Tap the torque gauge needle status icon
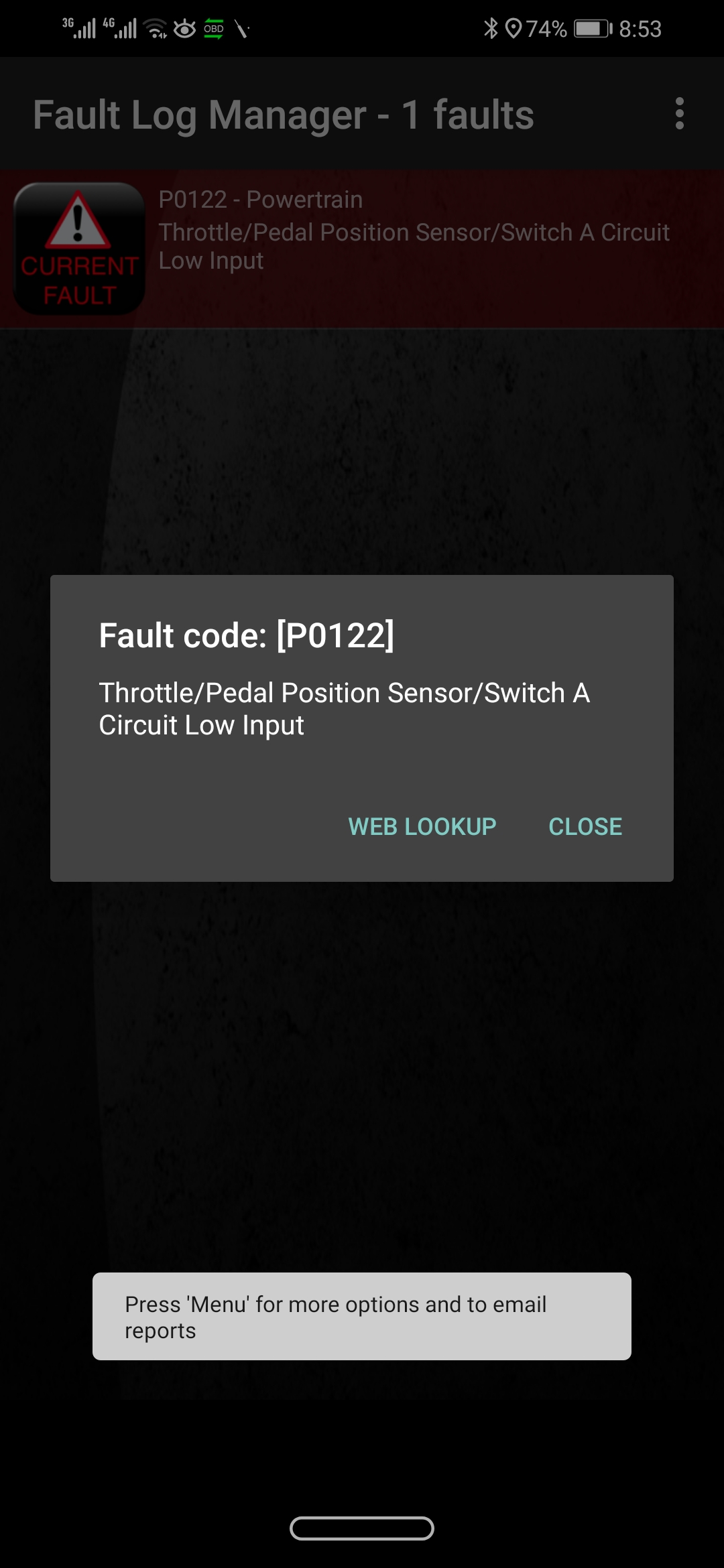Viewport: 724px width, 1568px height. (x=242, y=29)
